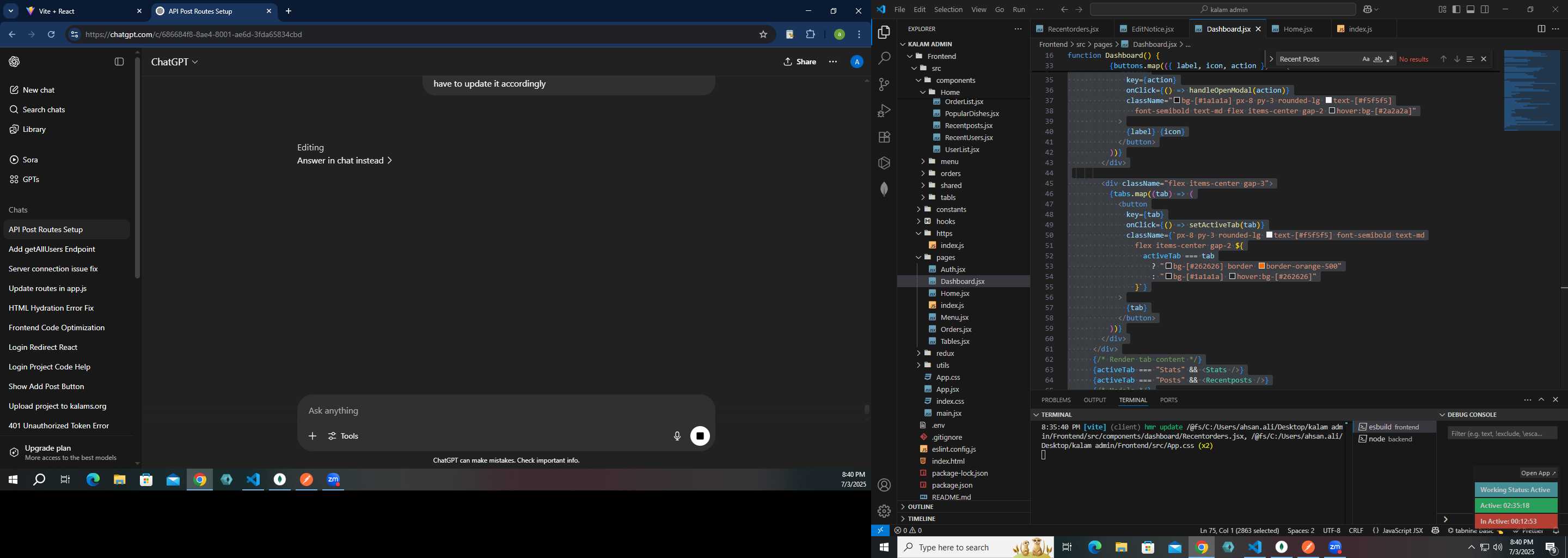1568x558 pixels.
Task: Close the find widget in the editor
Action: pos(1484,59)
